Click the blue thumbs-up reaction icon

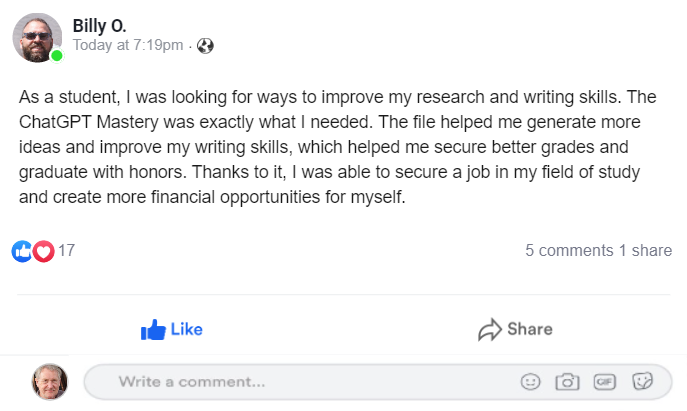click(x=22, y=252)
